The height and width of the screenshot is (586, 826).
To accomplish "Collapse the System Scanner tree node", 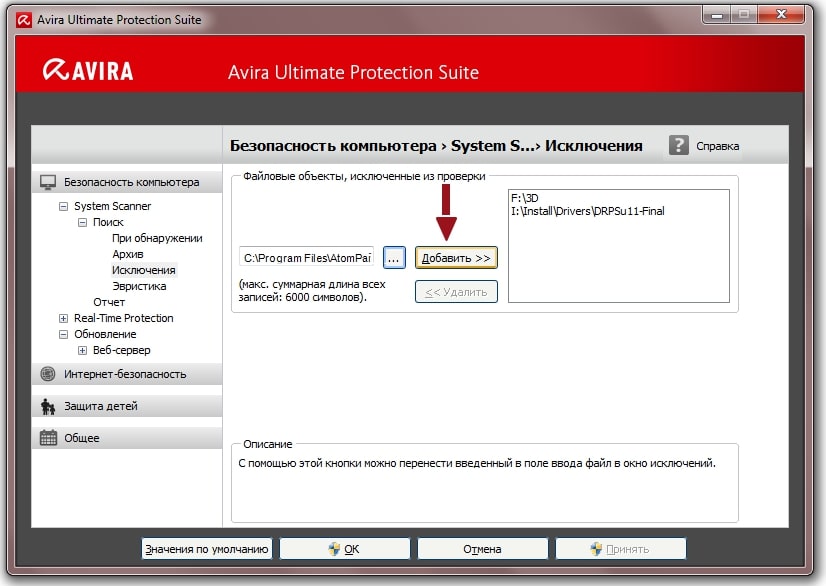I will [63, 207].
